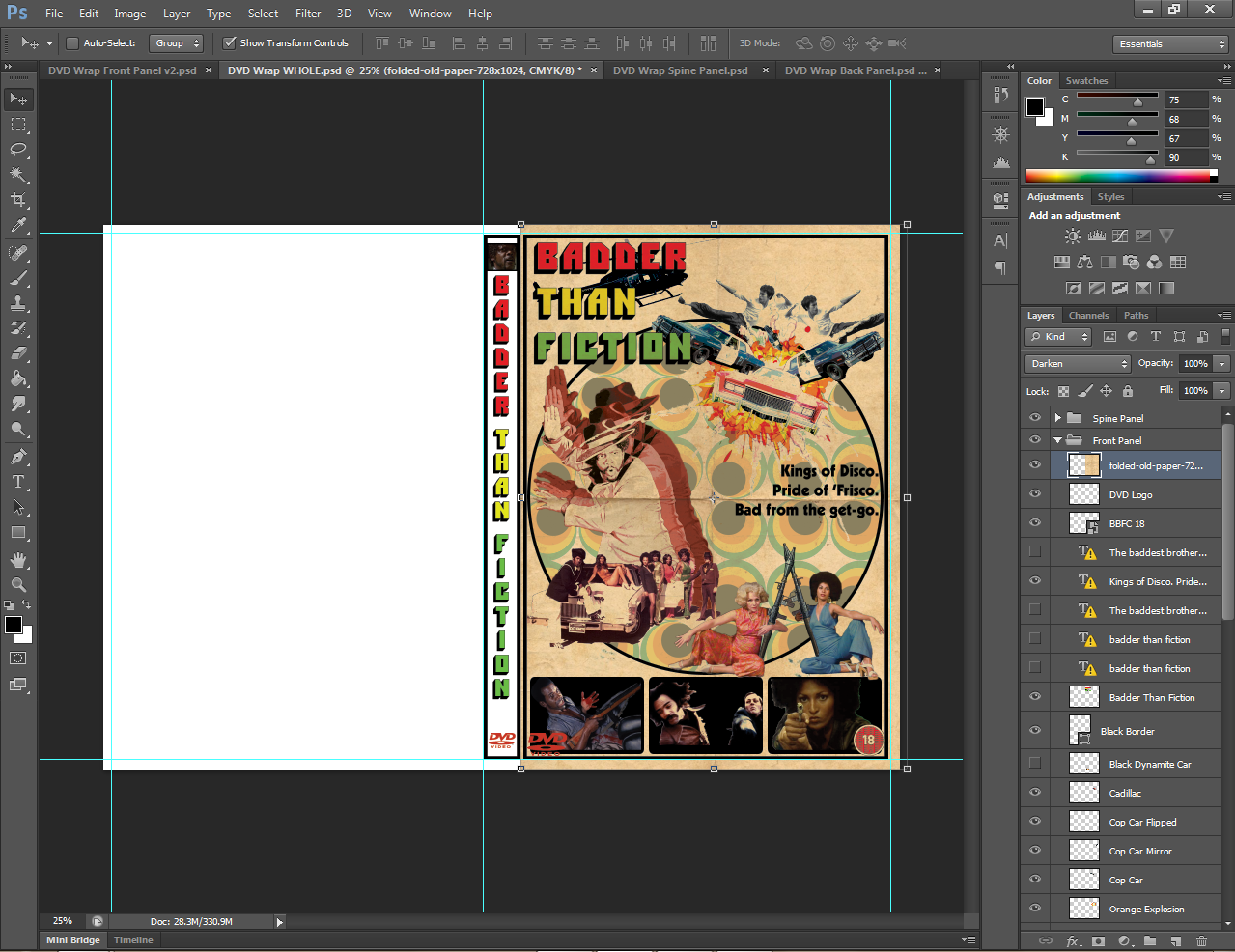This screenshot has height=952, width=1235.
Task: Select the Brush tool
Action: [x=18, y=278]
